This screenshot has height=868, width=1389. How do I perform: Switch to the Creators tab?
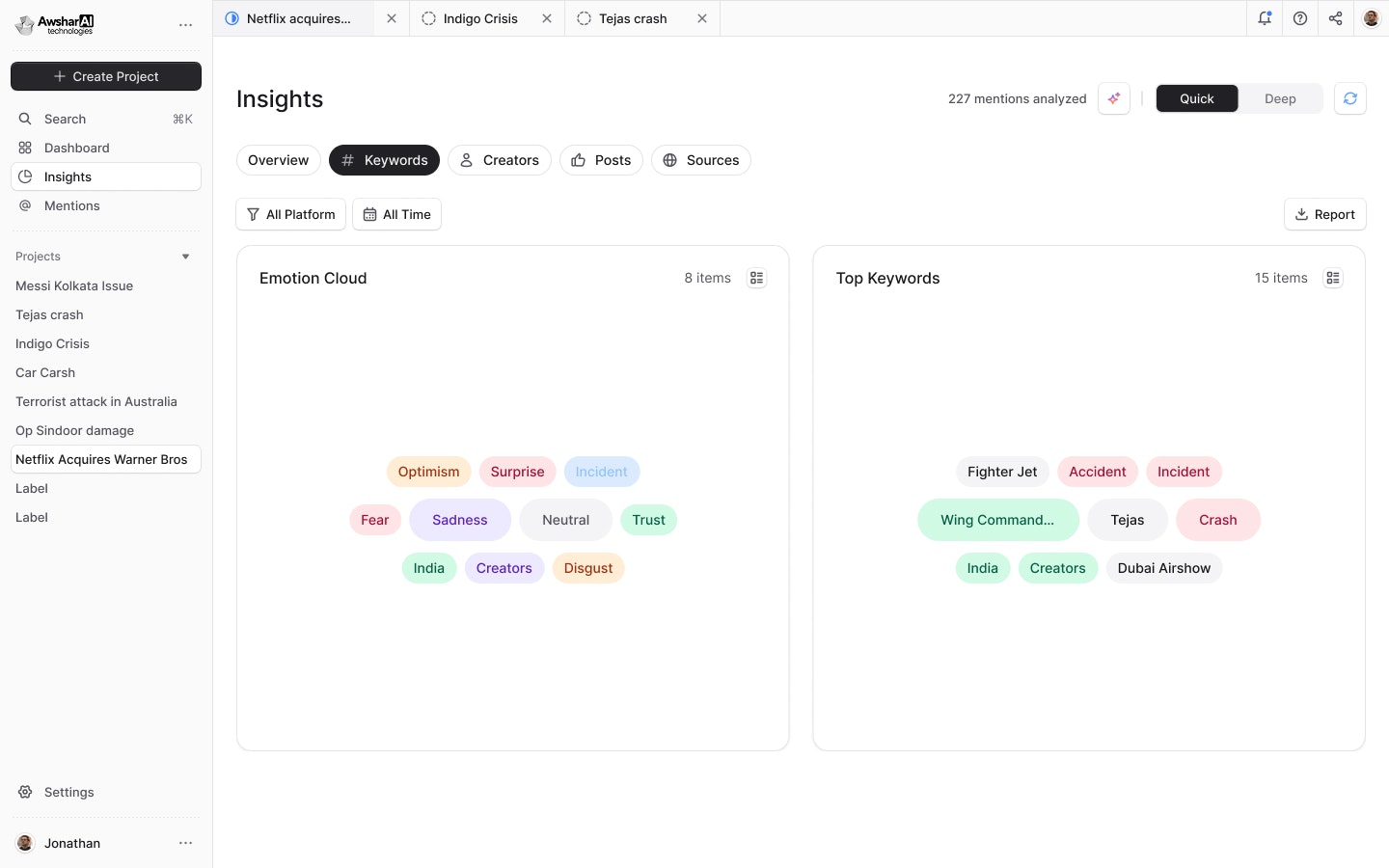pos(500,160)
